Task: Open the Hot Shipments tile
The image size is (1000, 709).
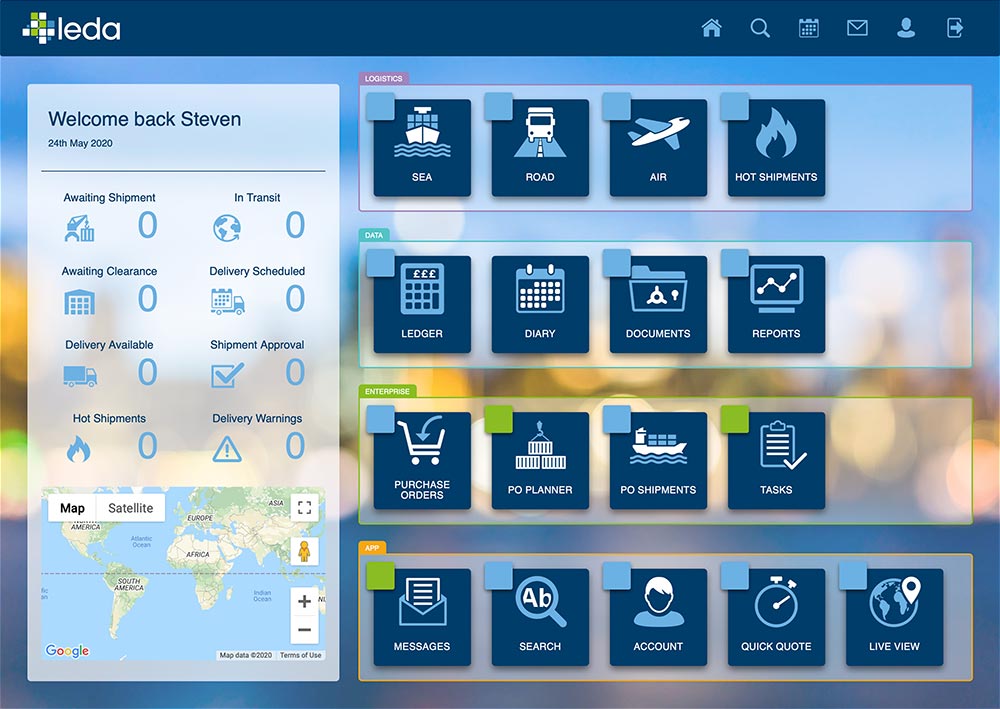Action: tap(776, 148)
